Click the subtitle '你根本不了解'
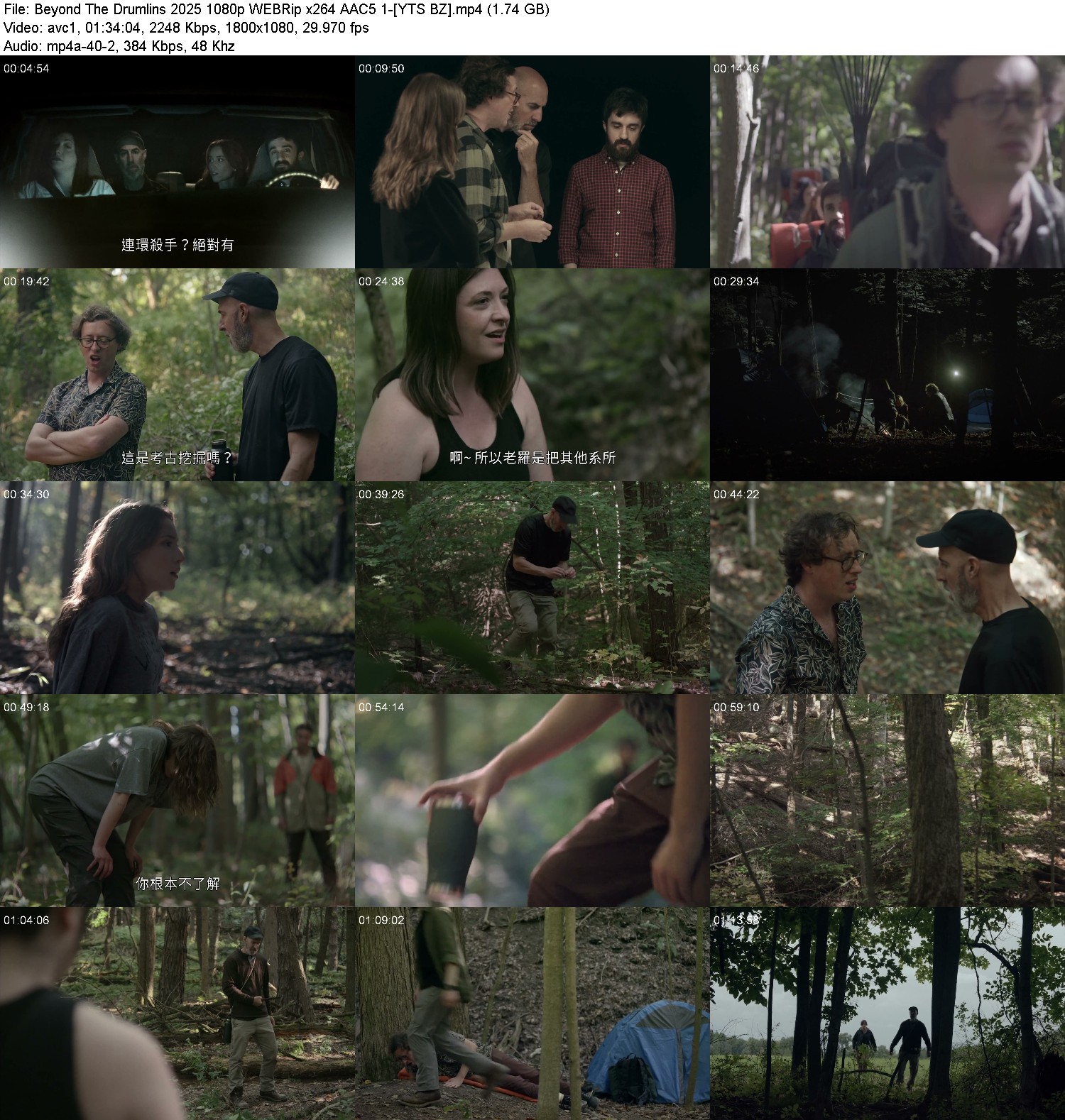The height and width of the screenshot is (1120, 1065). pyautogui.click(x=177, y=884)
